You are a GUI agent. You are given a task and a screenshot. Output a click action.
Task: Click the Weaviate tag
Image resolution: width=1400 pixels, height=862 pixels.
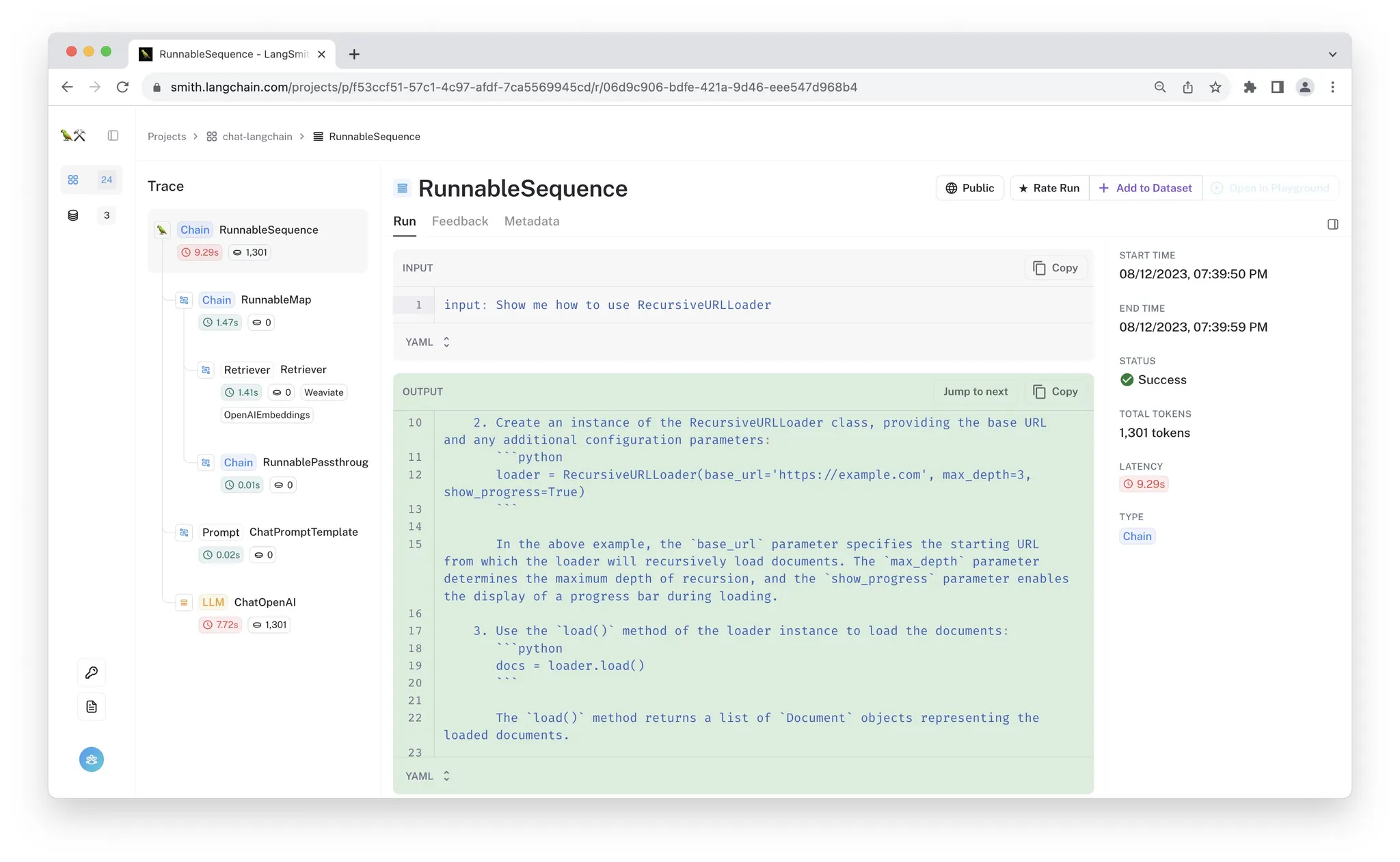point(324,392)
